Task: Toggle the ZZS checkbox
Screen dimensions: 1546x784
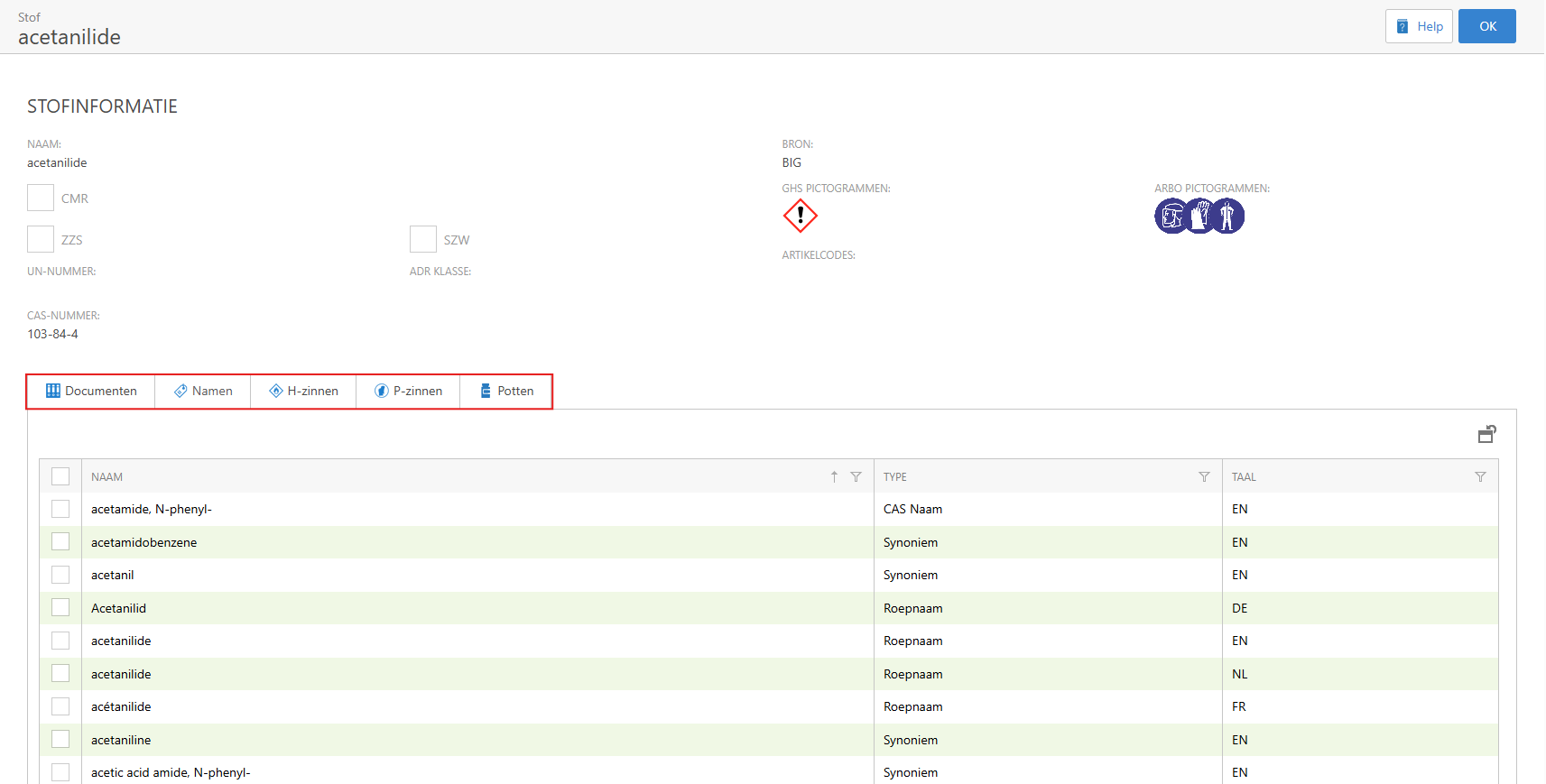Action: click(x=41, y=240)
